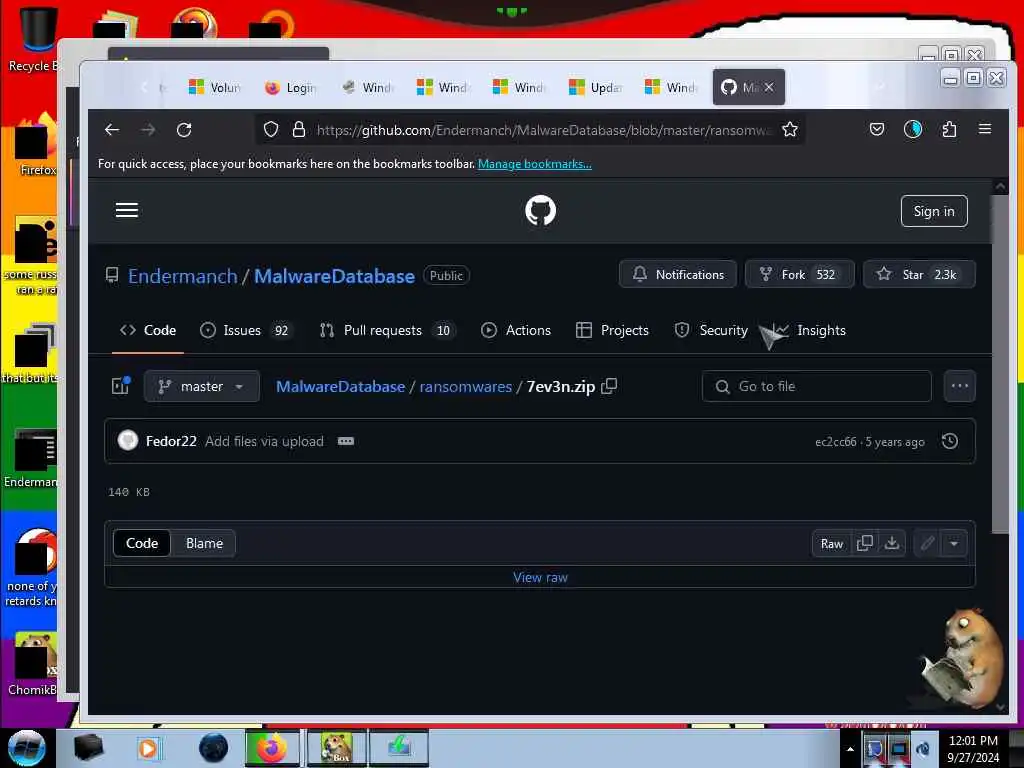Open MalwareDatabase repository title link
Viewport: 1024px width, 768px height.
coord(334,276)
